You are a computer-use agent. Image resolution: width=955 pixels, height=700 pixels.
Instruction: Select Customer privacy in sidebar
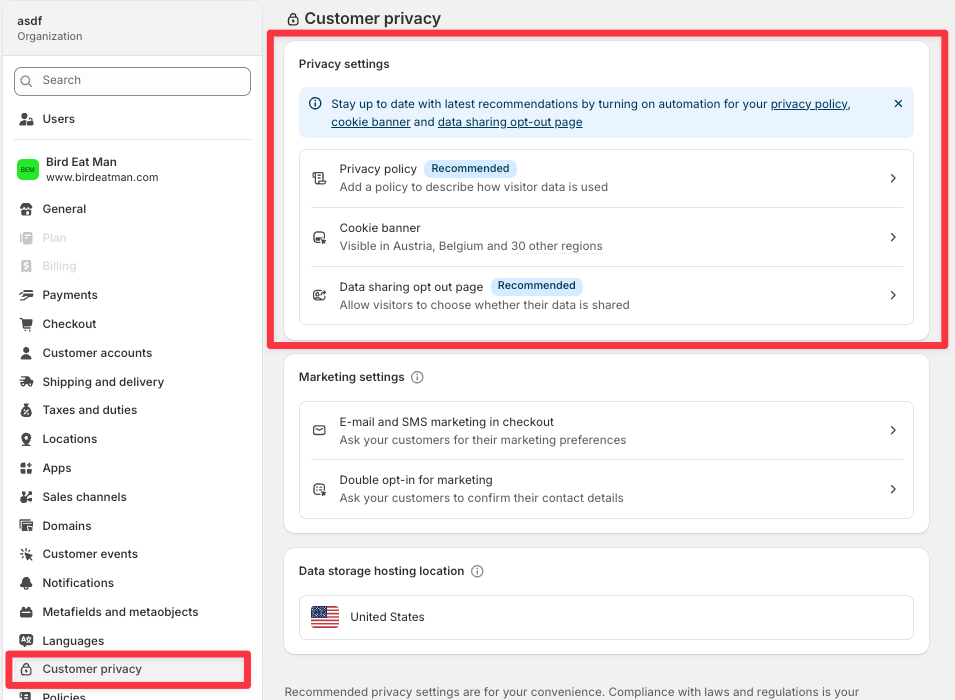click(x=128, y=669)
